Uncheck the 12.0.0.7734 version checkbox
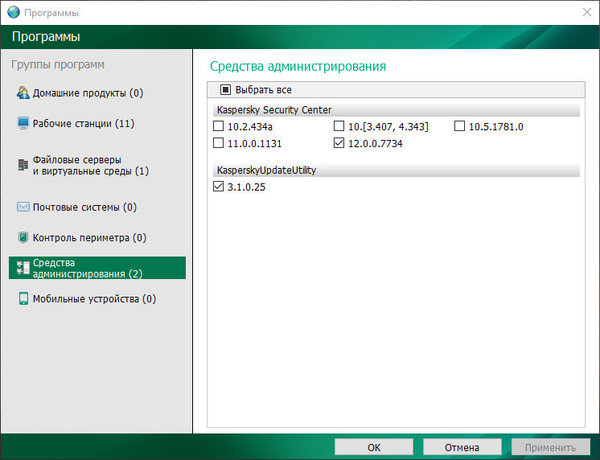This screenshot has width=600, height=460. tap(339, 144)
